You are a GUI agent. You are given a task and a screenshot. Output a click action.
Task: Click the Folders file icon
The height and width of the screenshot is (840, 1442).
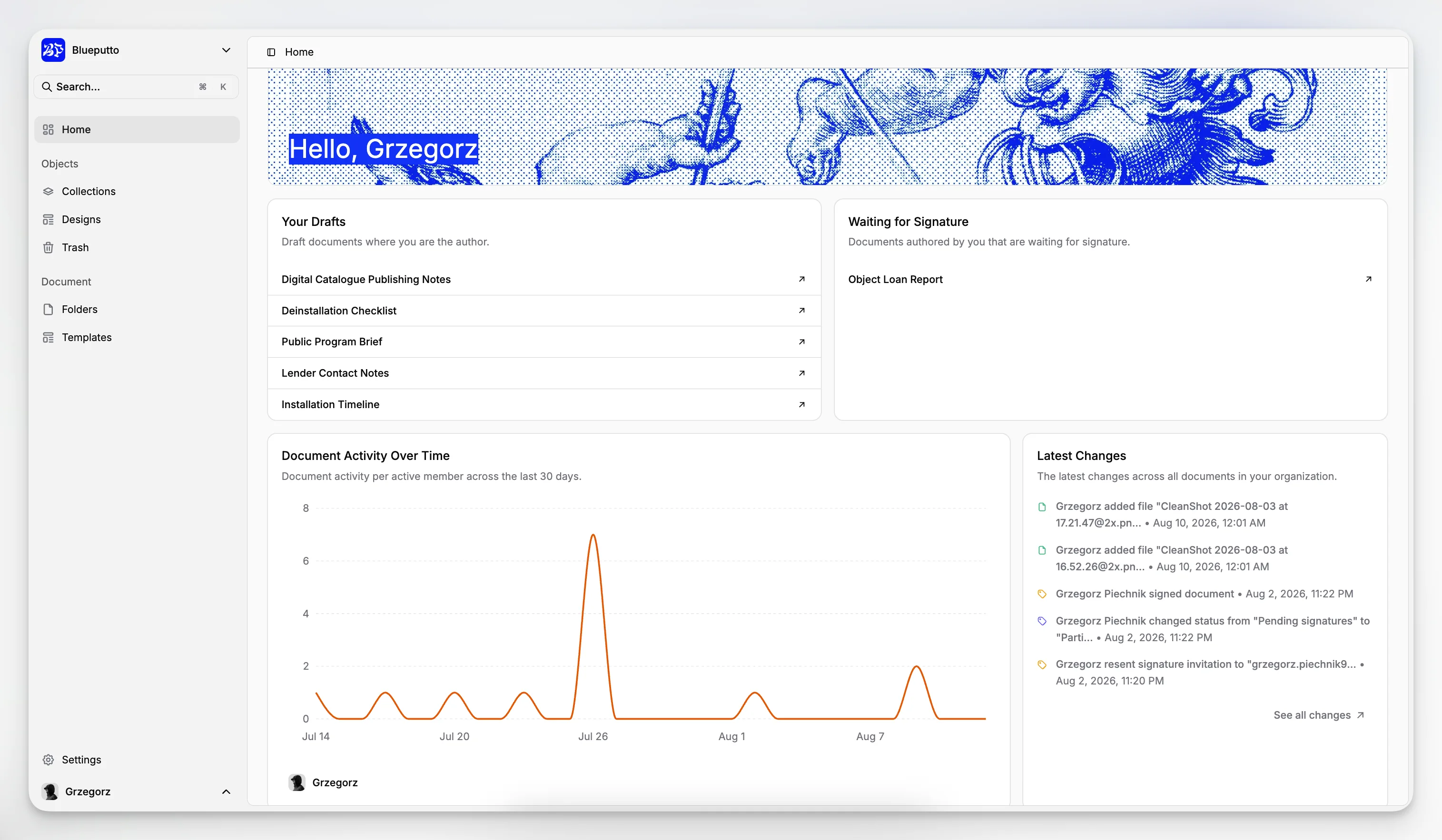pos(48,309)
